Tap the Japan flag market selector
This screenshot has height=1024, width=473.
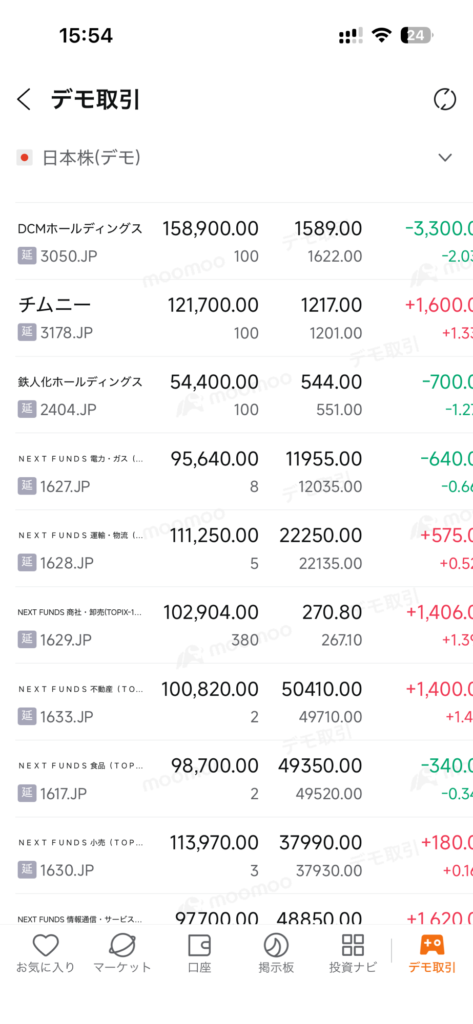point(25,157)
